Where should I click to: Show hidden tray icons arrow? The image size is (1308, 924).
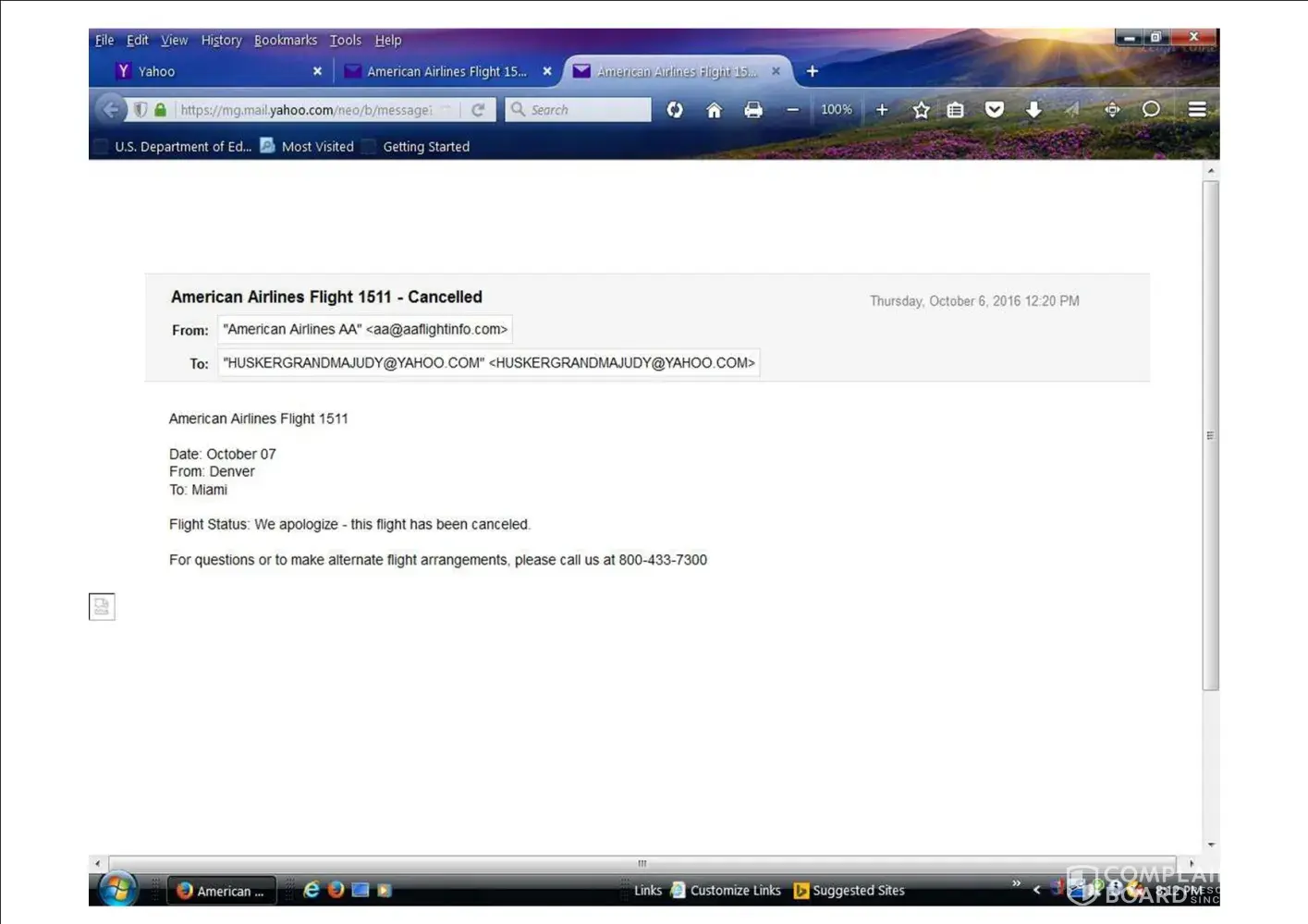pos(1036,890)
